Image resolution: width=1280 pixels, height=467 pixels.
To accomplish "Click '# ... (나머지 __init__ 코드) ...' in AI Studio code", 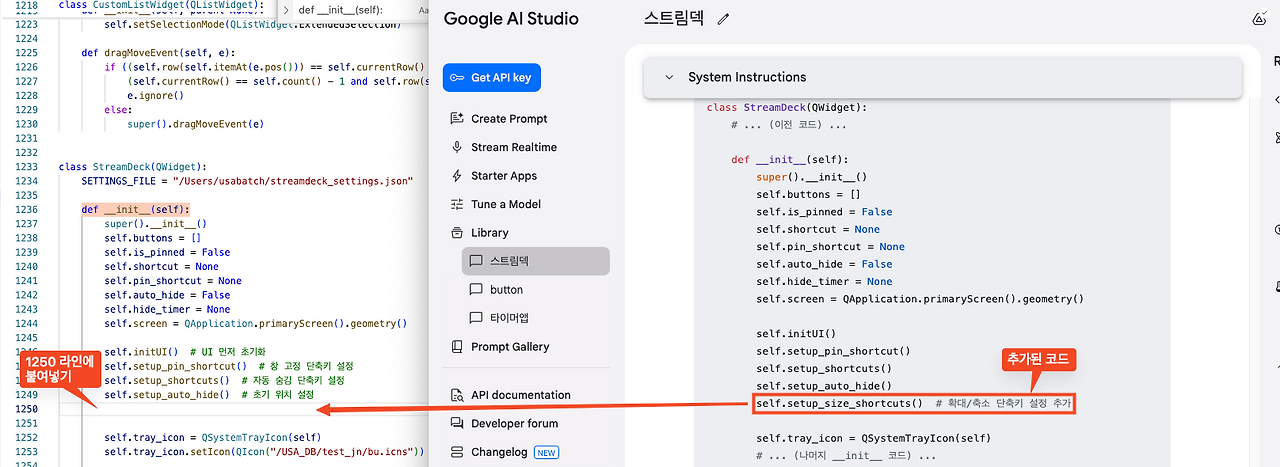I will [846, 455].
